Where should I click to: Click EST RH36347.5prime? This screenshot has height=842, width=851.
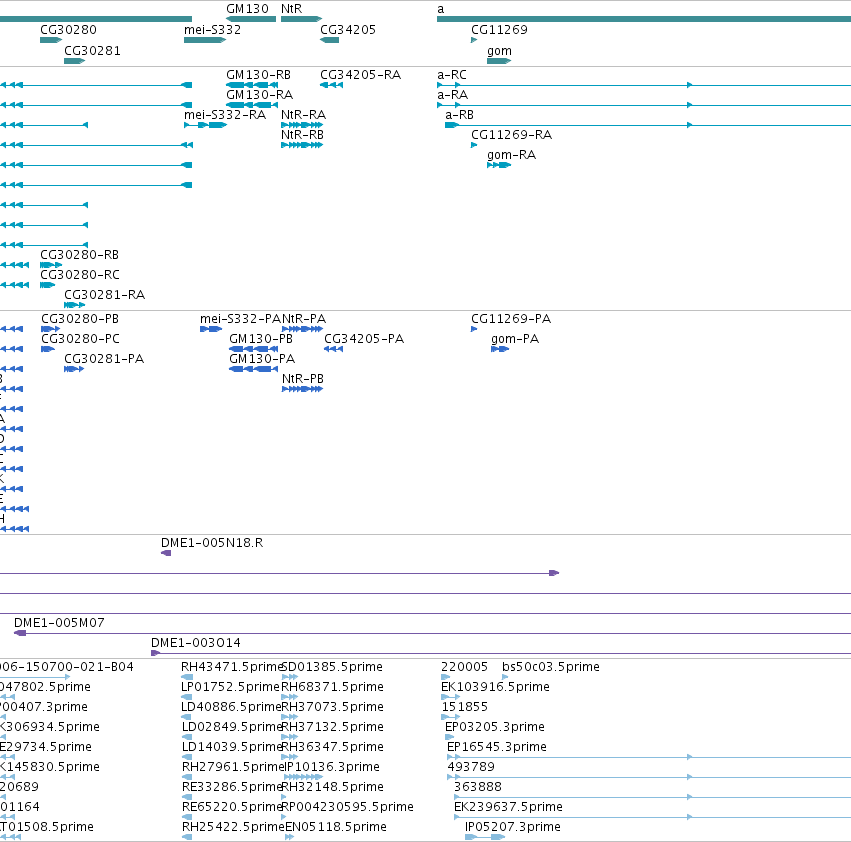[289, 757]
